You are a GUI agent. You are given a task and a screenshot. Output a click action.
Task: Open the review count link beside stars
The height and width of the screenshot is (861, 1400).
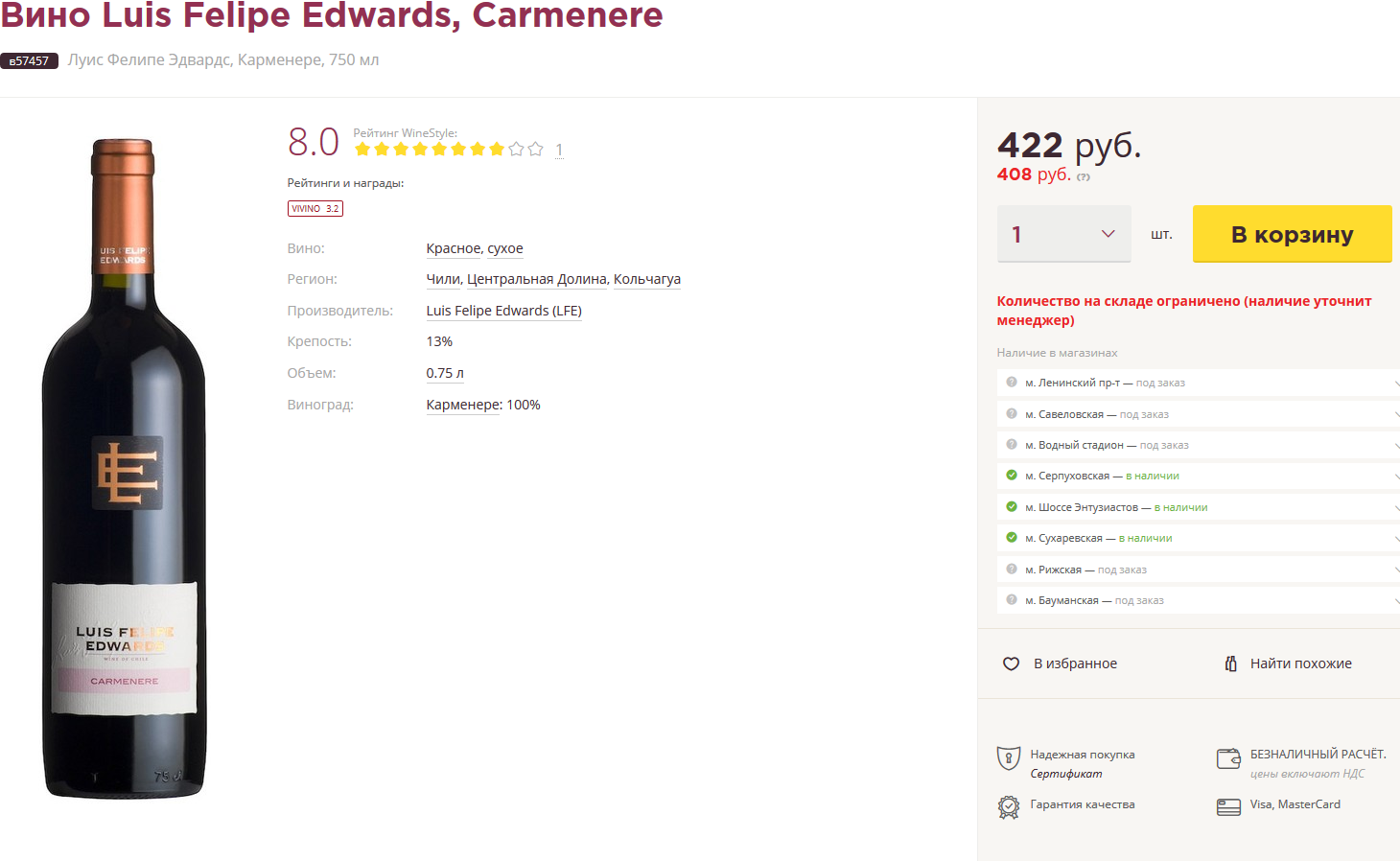coord(559,150)
